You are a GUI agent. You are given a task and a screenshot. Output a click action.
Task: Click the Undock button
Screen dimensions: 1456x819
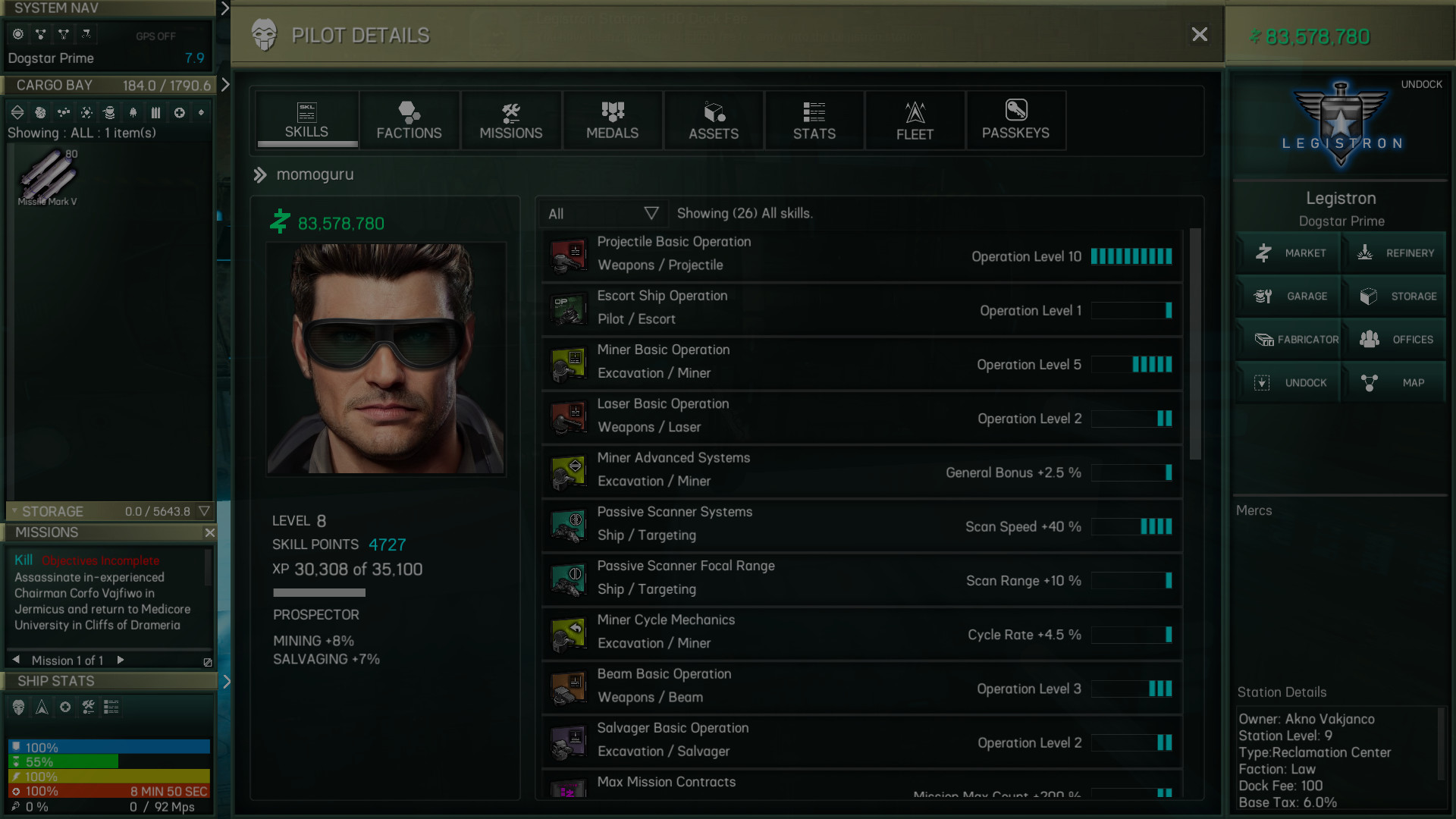1288,382
